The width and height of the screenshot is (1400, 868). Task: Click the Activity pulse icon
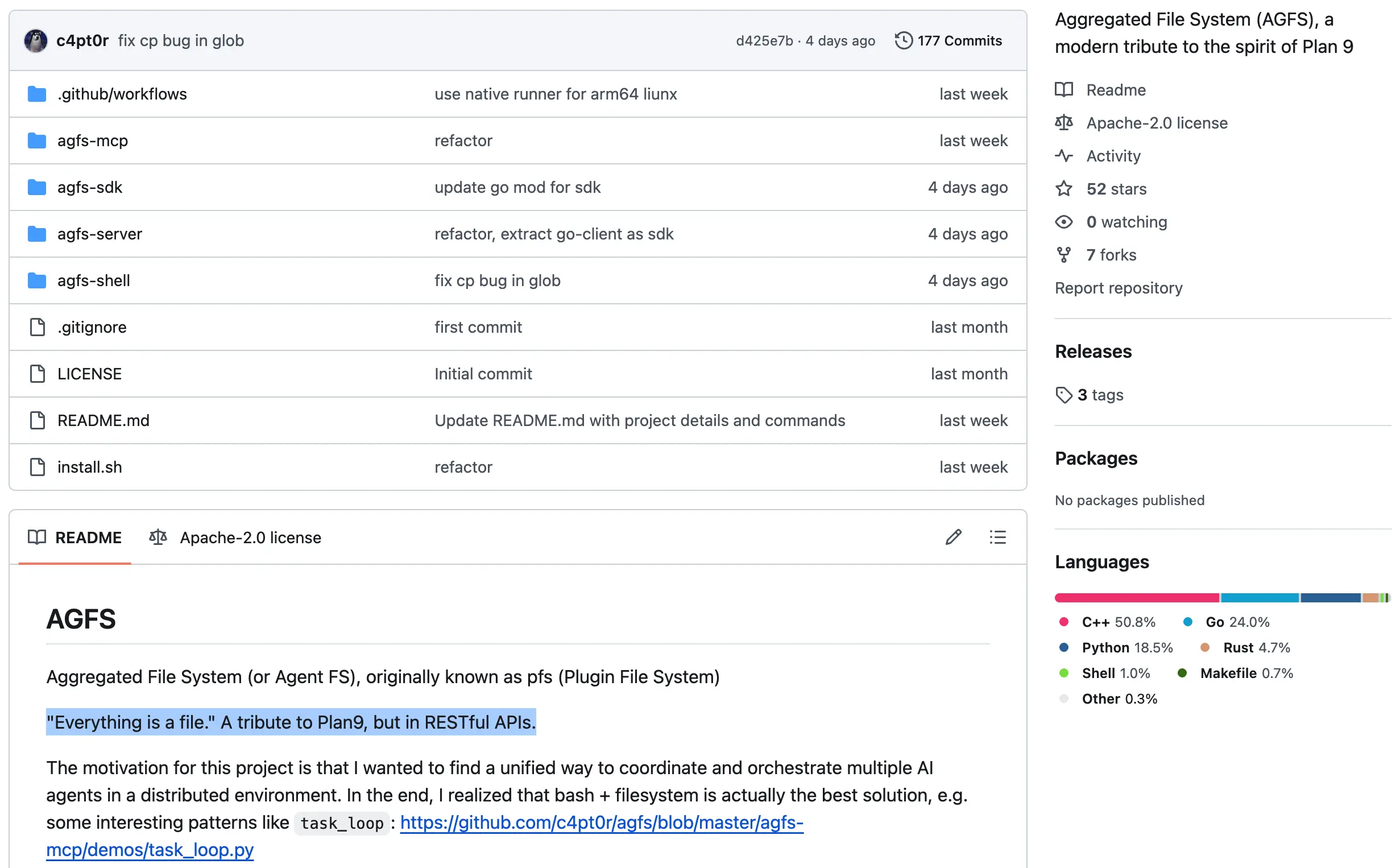click(x=1063, y=156)
